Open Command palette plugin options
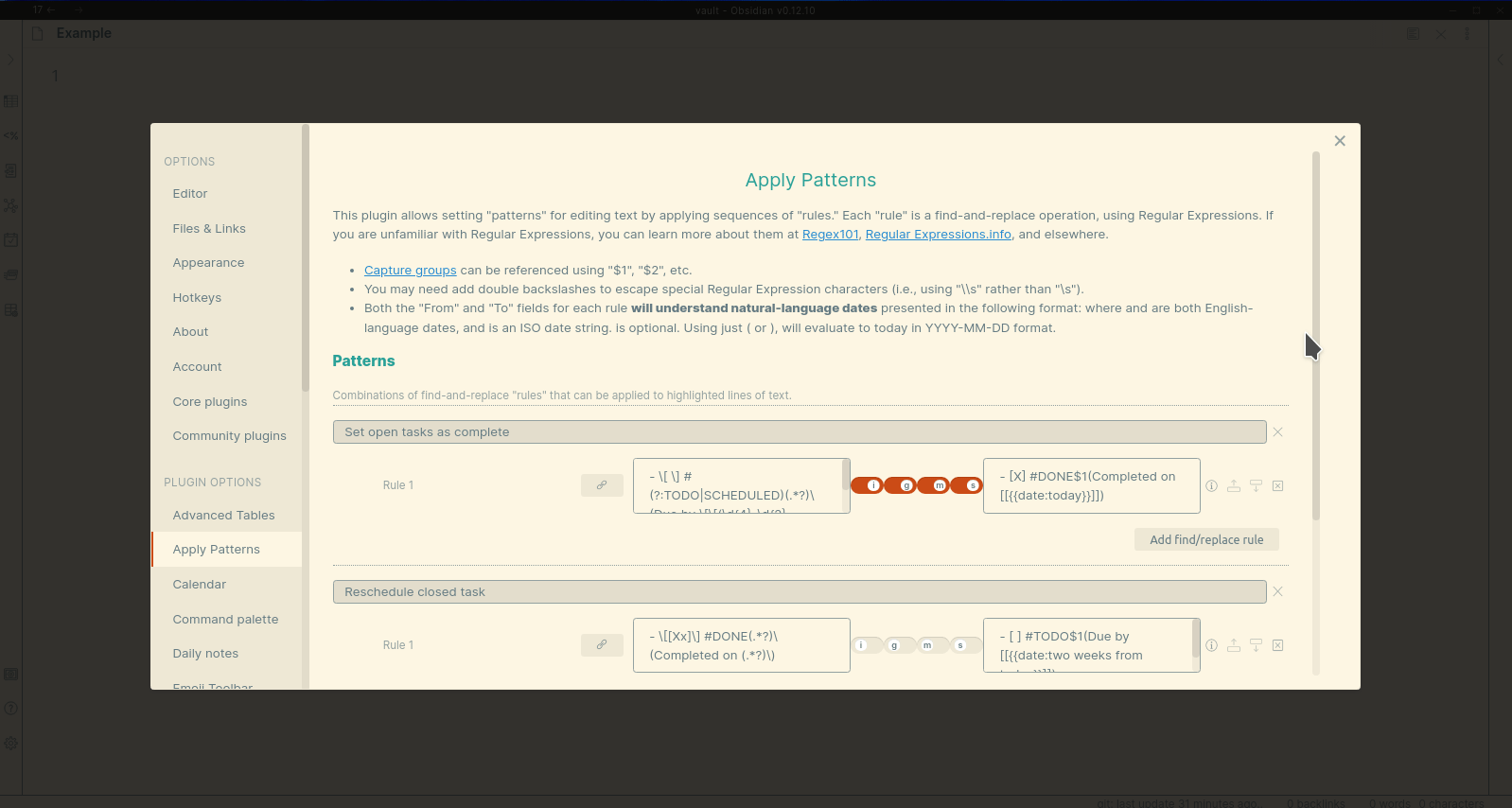 click(x=226, y=620)
